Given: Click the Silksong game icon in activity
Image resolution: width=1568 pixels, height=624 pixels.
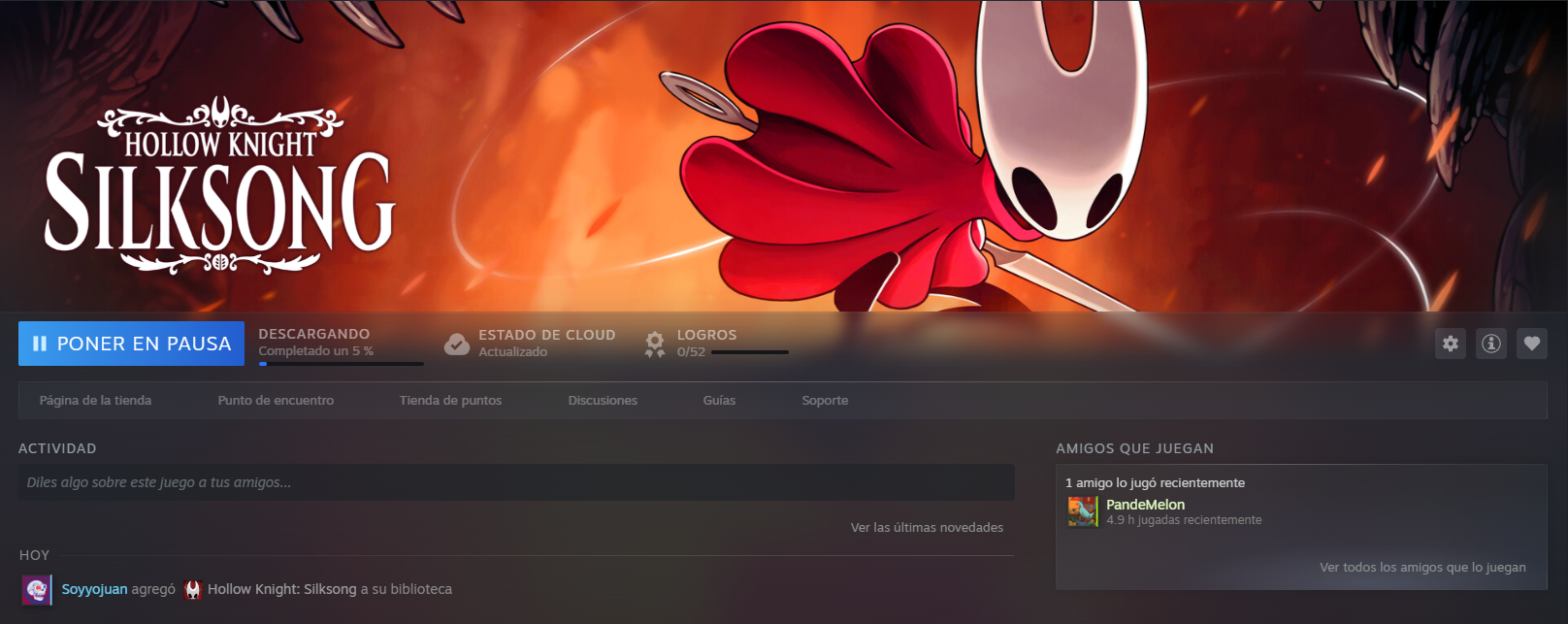Looking at the screenshot, I should point(193,589).
